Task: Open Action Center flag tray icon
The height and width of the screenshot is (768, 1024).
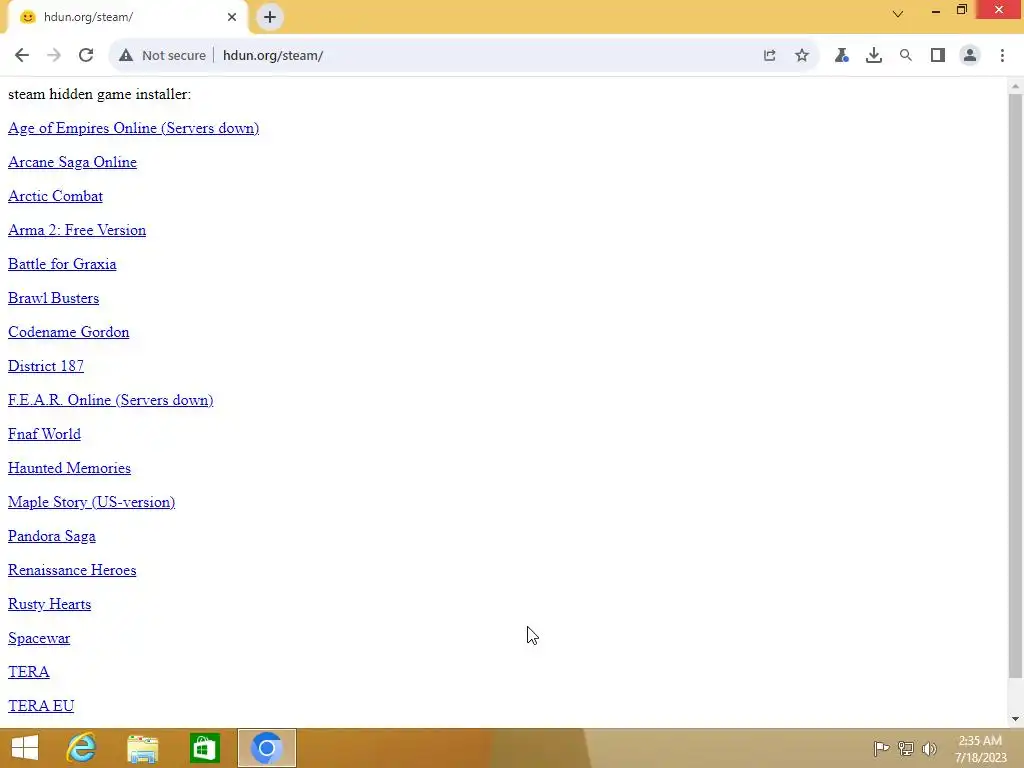Action: click(881, 748)
